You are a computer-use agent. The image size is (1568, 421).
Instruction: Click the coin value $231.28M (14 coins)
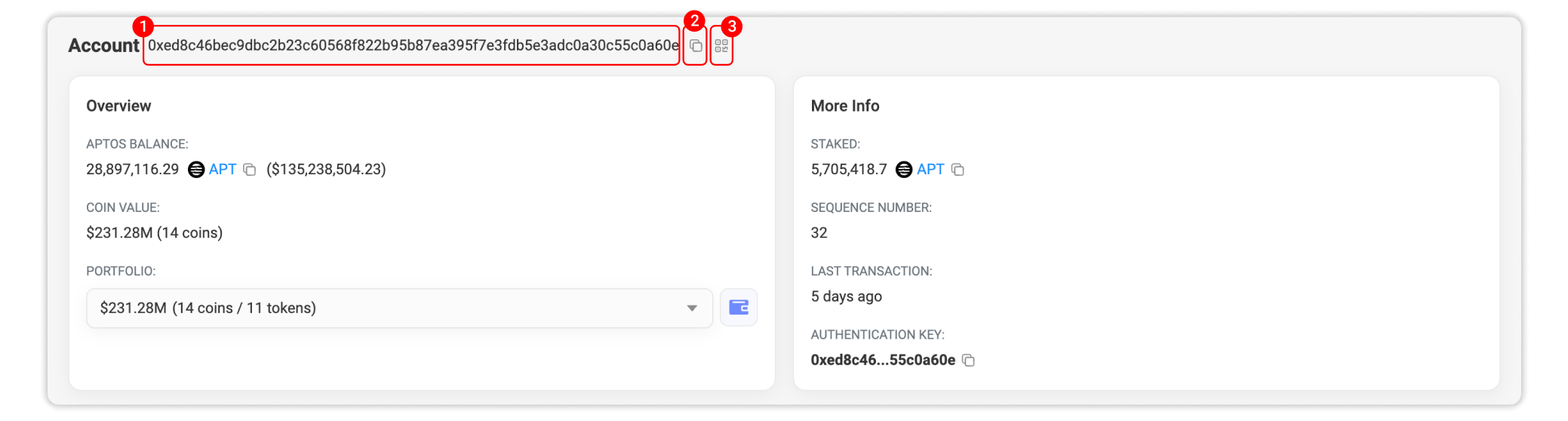point(154,233)
